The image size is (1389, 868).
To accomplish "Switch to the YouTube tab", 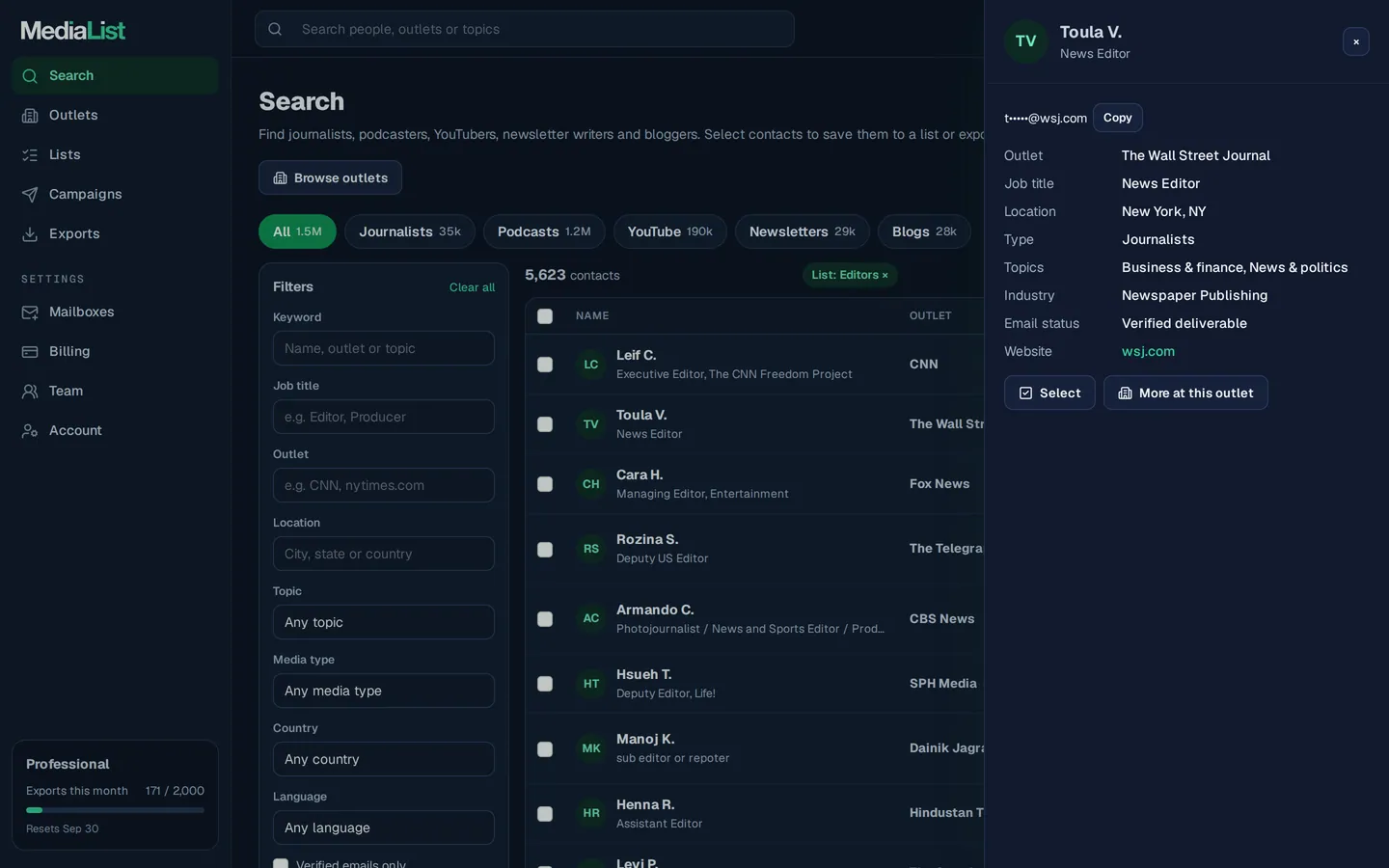I will point(670,231).
